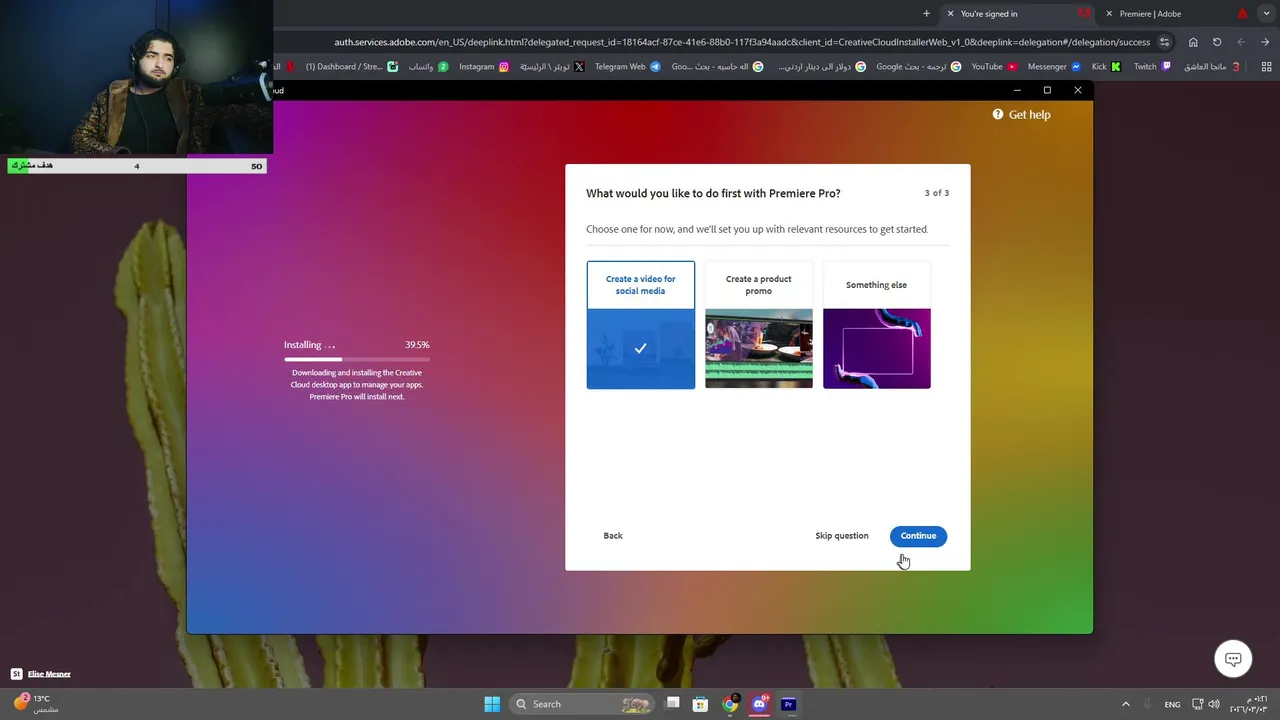Screen dimensions: 1280x720
Task: Switch to 'Premiere | Adobe' browser tab
Action: (x=1175, y=14)
